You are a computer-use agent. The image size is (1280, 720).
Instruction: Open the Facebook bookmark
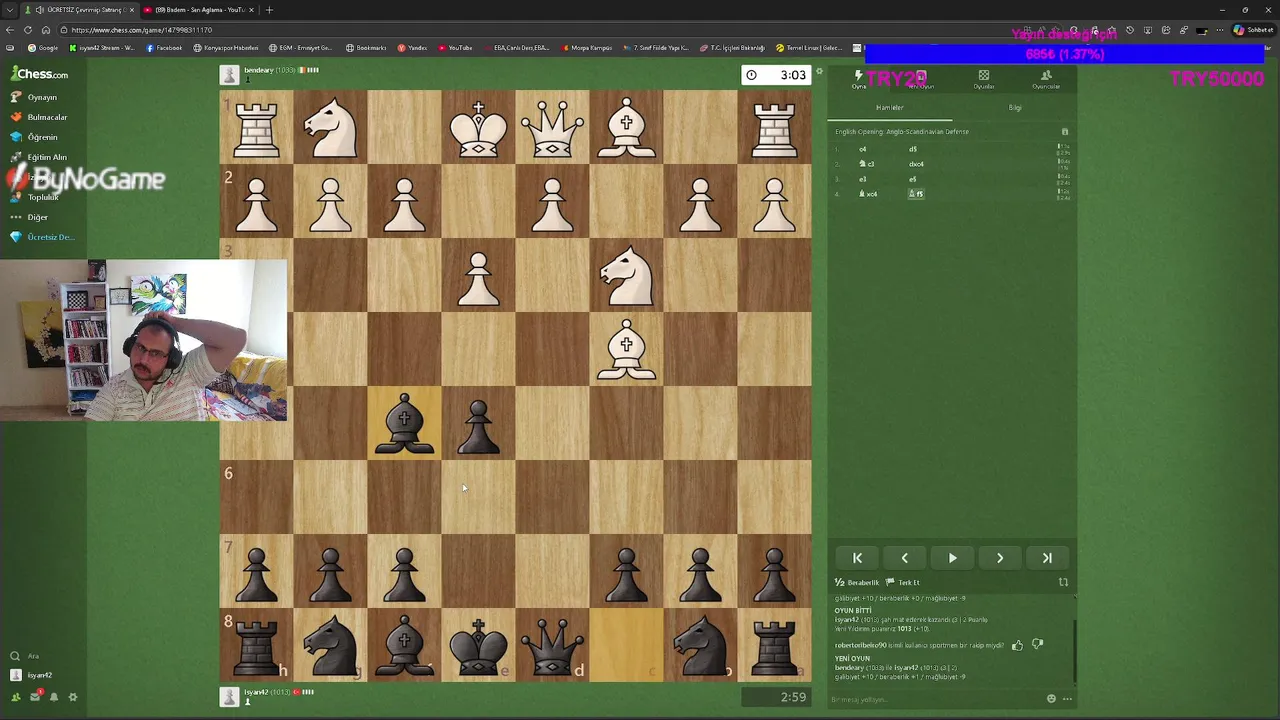point(164,48)
